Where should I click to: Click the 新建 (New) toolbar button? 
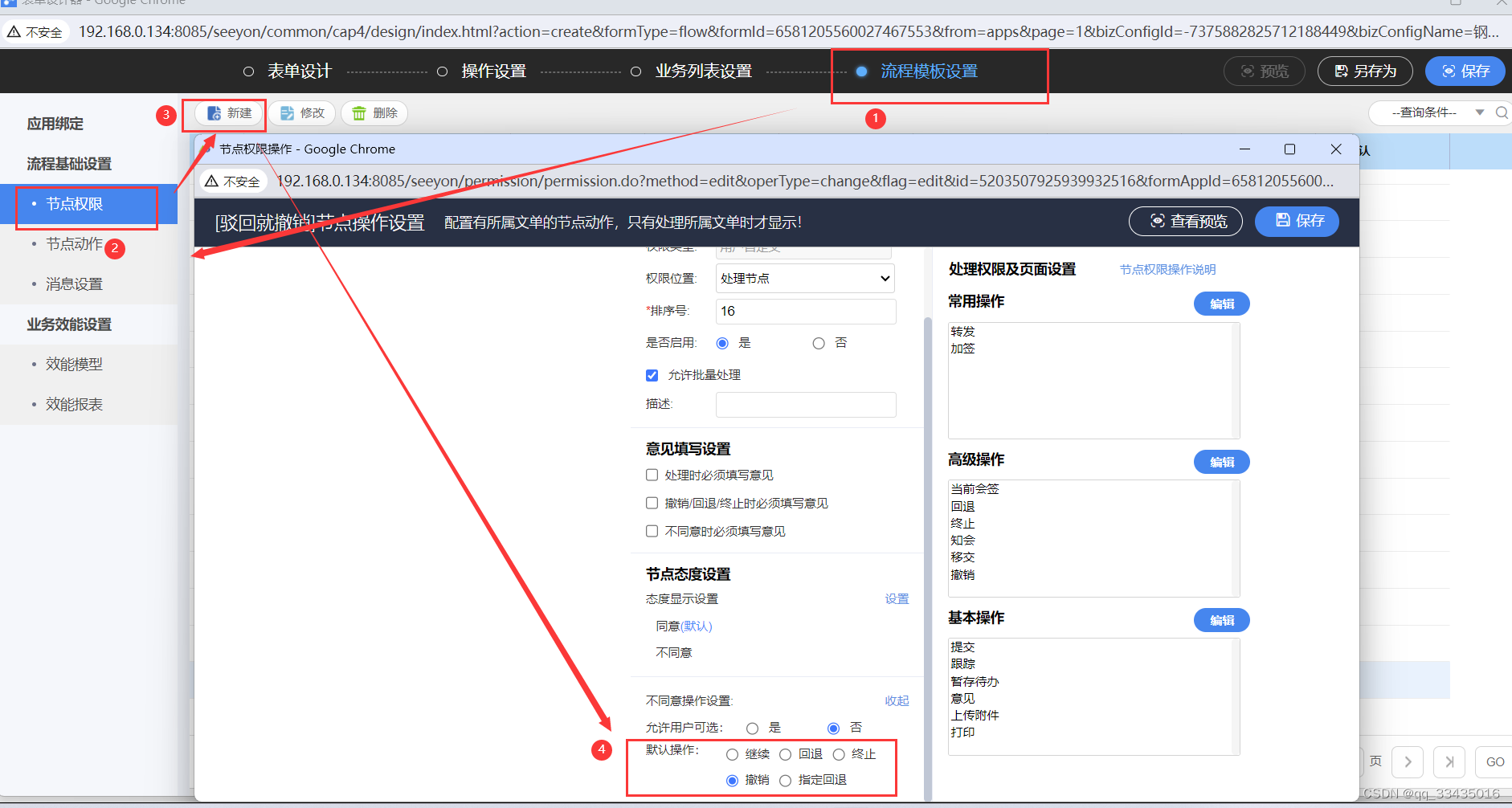coord(230,113)
